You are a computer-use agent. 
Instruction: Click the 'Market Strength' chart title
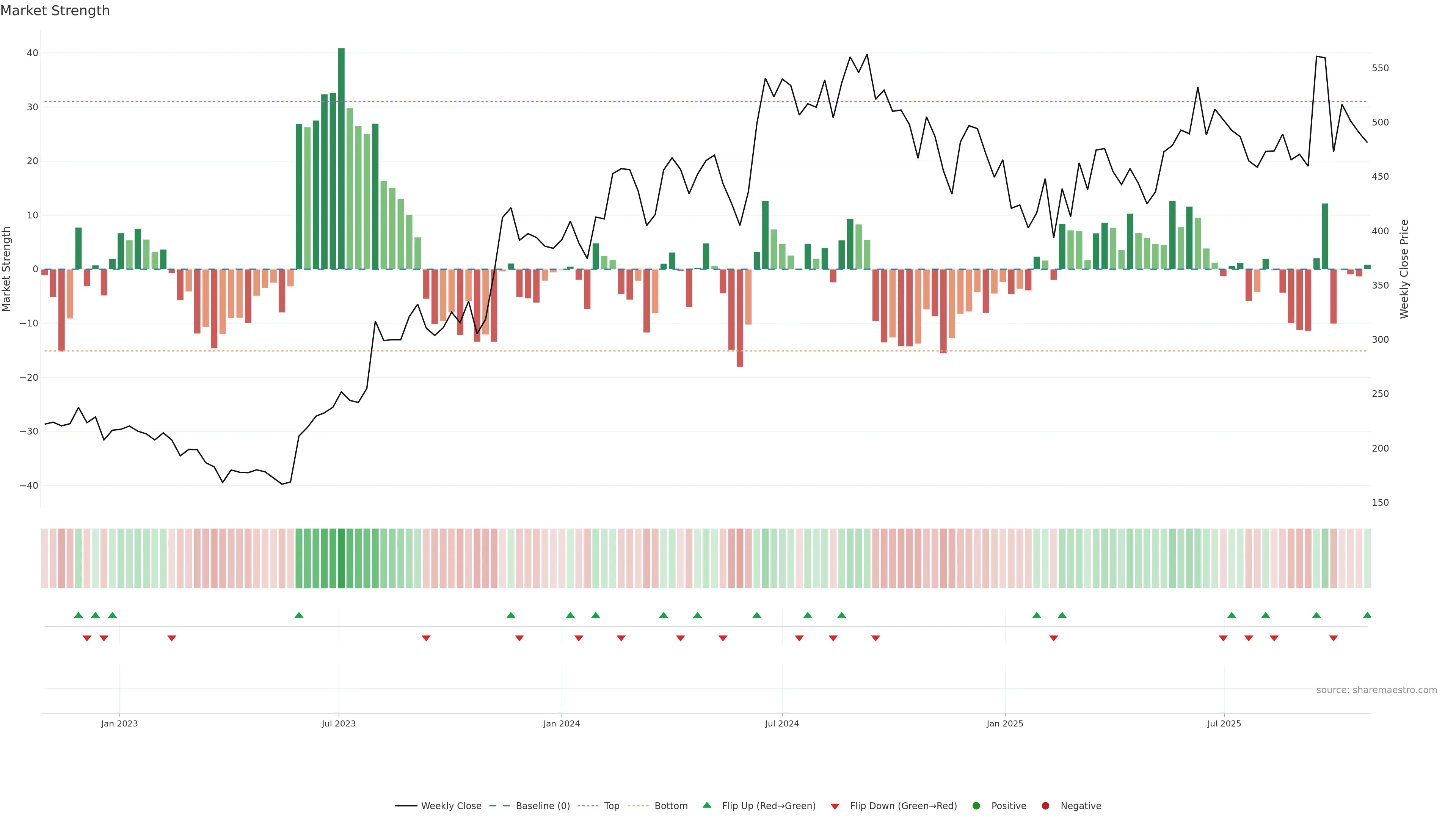tap(55, 11)
